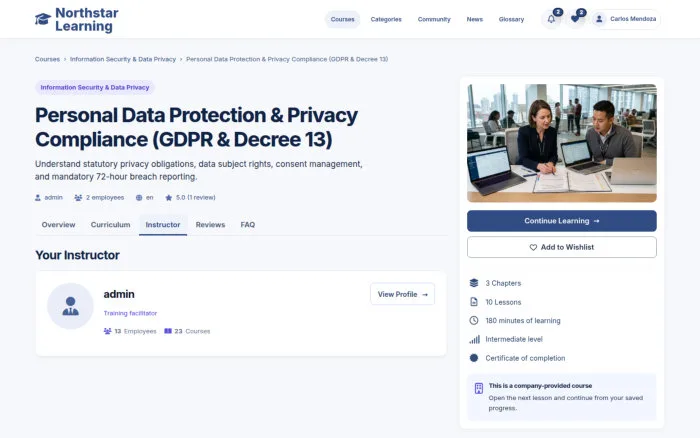Click the Information Security & Data Privacy category badge
The height and width of the screenshot is (438, 700).
95,88
